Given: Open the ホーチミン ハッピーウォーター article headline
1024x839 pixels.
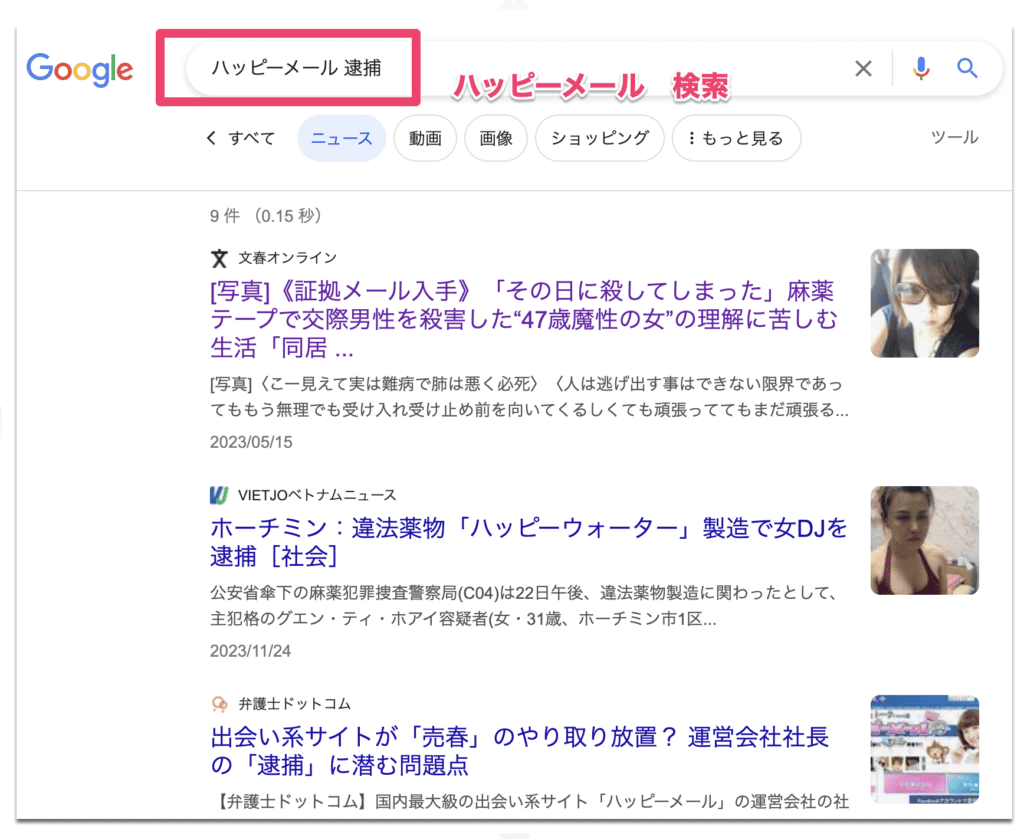Looking at the screenshot, I should 529,542.
